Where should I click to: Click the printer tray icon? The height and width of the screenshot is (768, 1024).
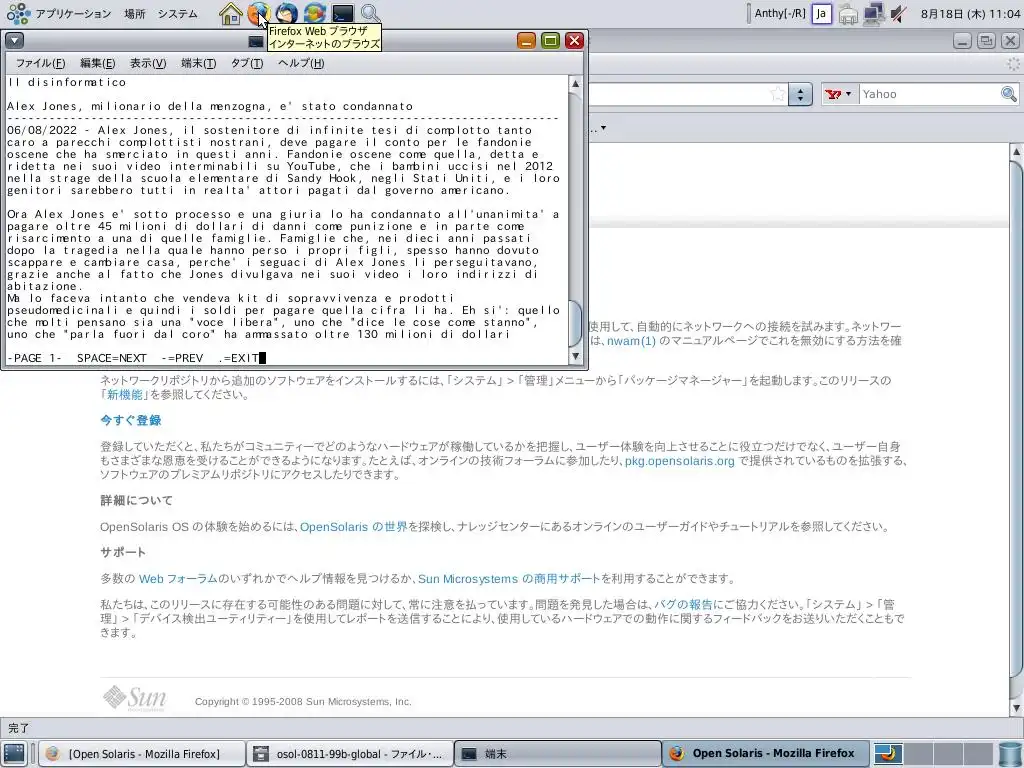[848, 14]
